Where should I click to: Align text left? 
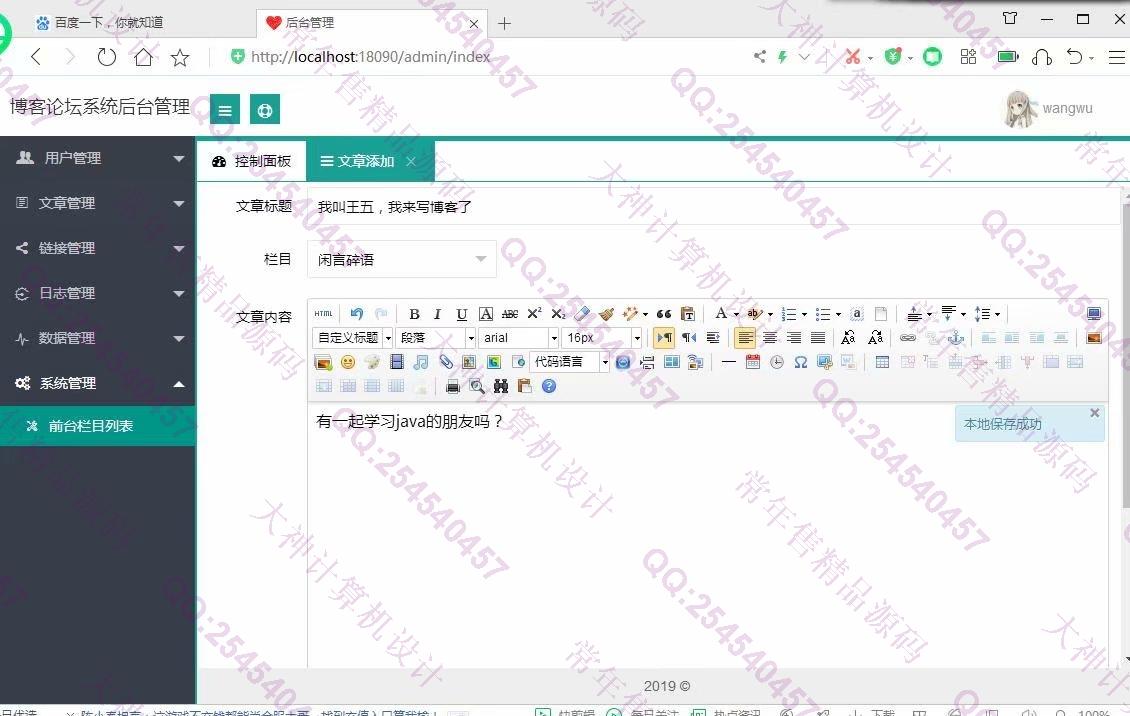point(745,337)
